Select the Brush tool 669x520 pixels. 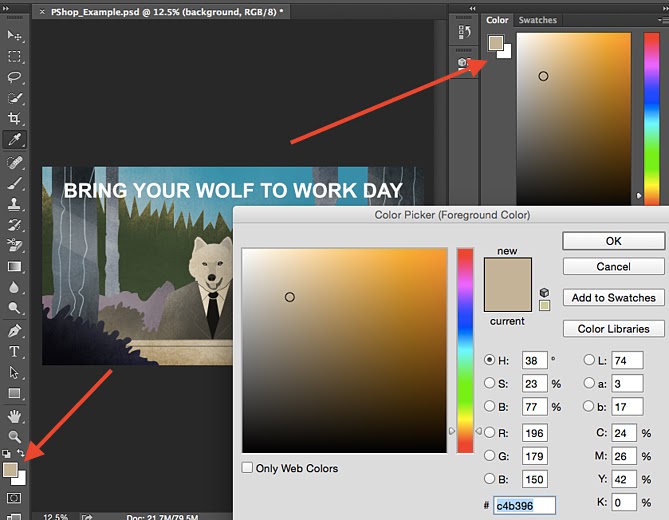pyautogui.click(x=14, y=183)
